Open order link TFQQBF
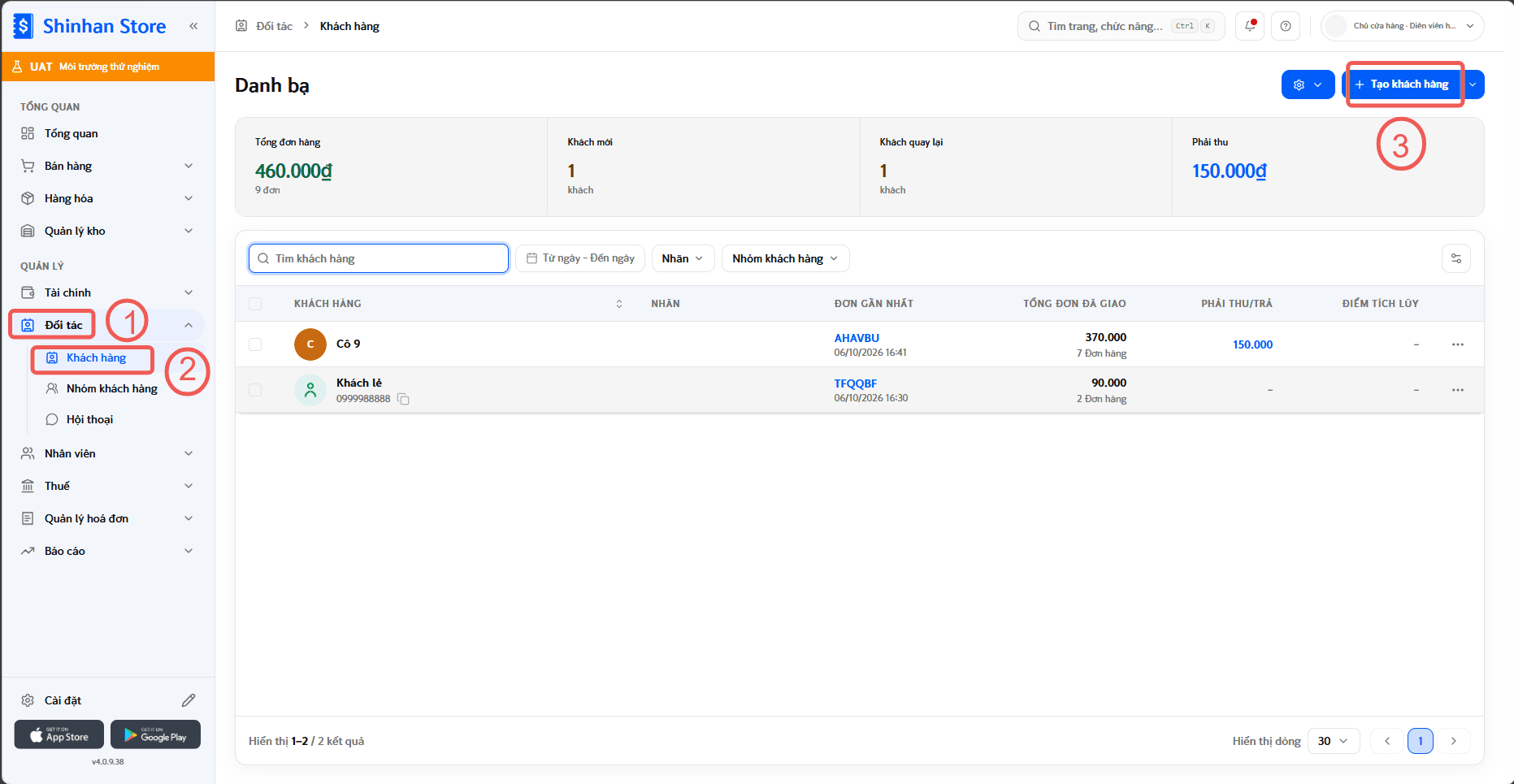This screenshot has width=1514, height=784. click(856, 383)
